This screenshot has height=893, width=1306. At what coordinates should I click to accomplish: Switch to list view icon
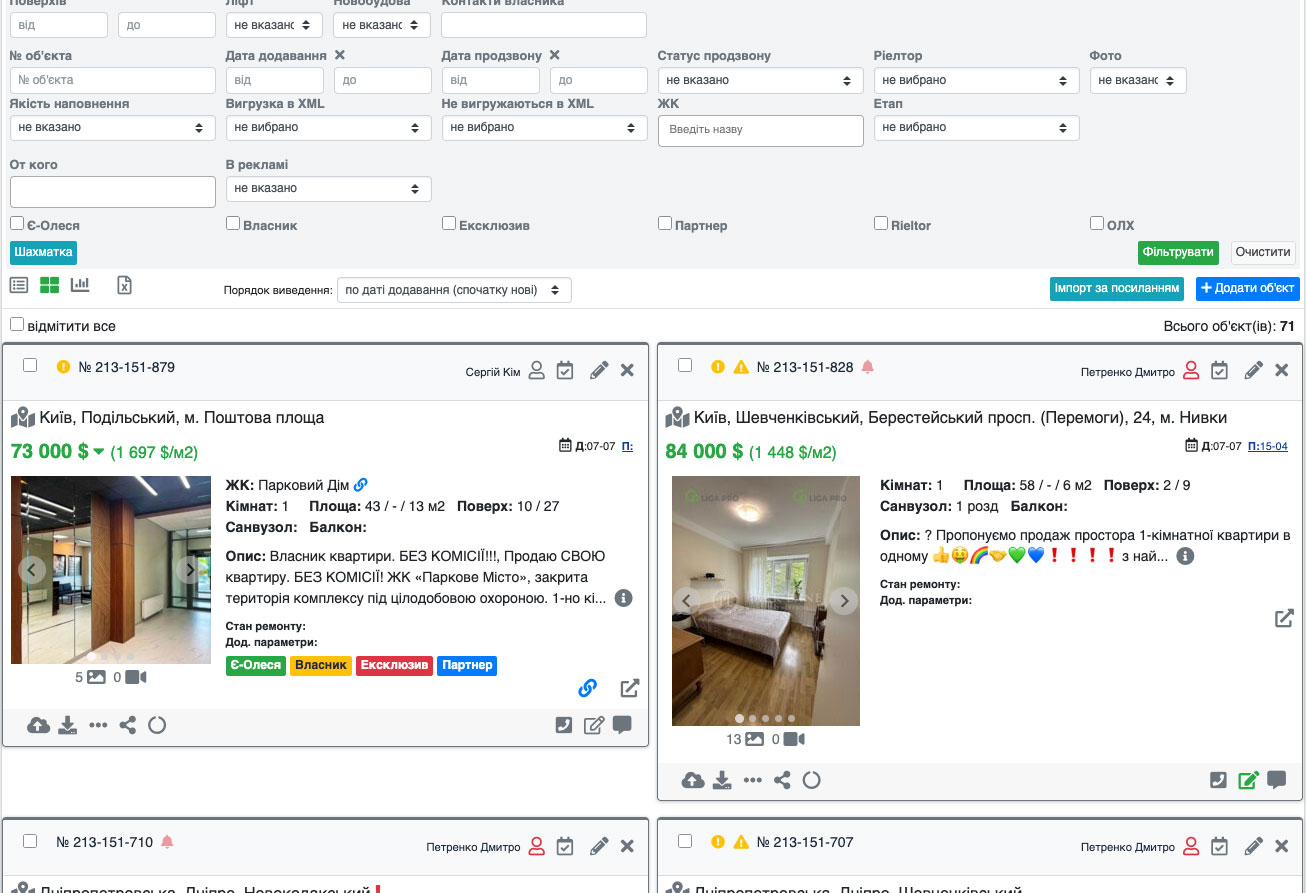[x=19, y=286]
